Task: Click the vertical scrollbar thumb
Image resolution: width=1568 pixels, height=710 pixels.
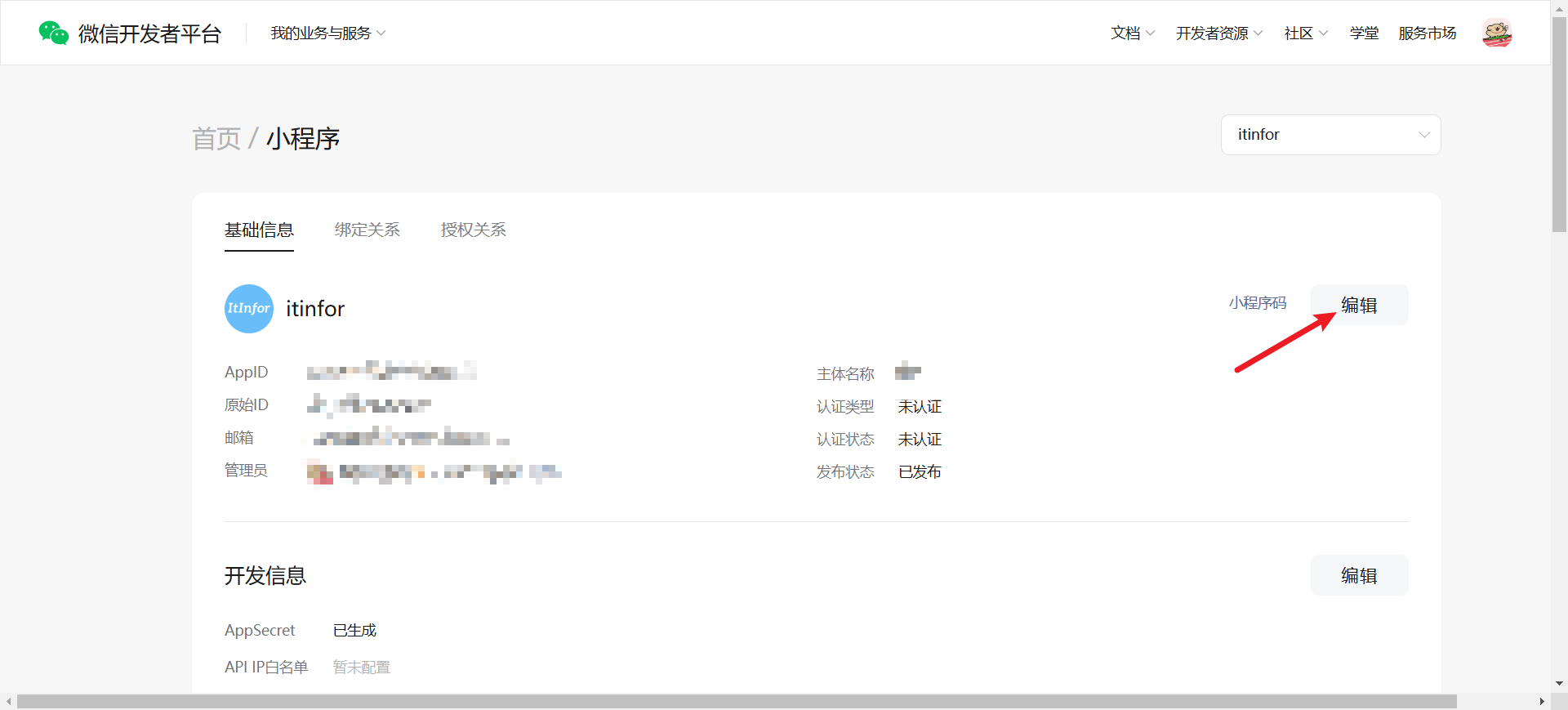Action: tap(1559, 124)
